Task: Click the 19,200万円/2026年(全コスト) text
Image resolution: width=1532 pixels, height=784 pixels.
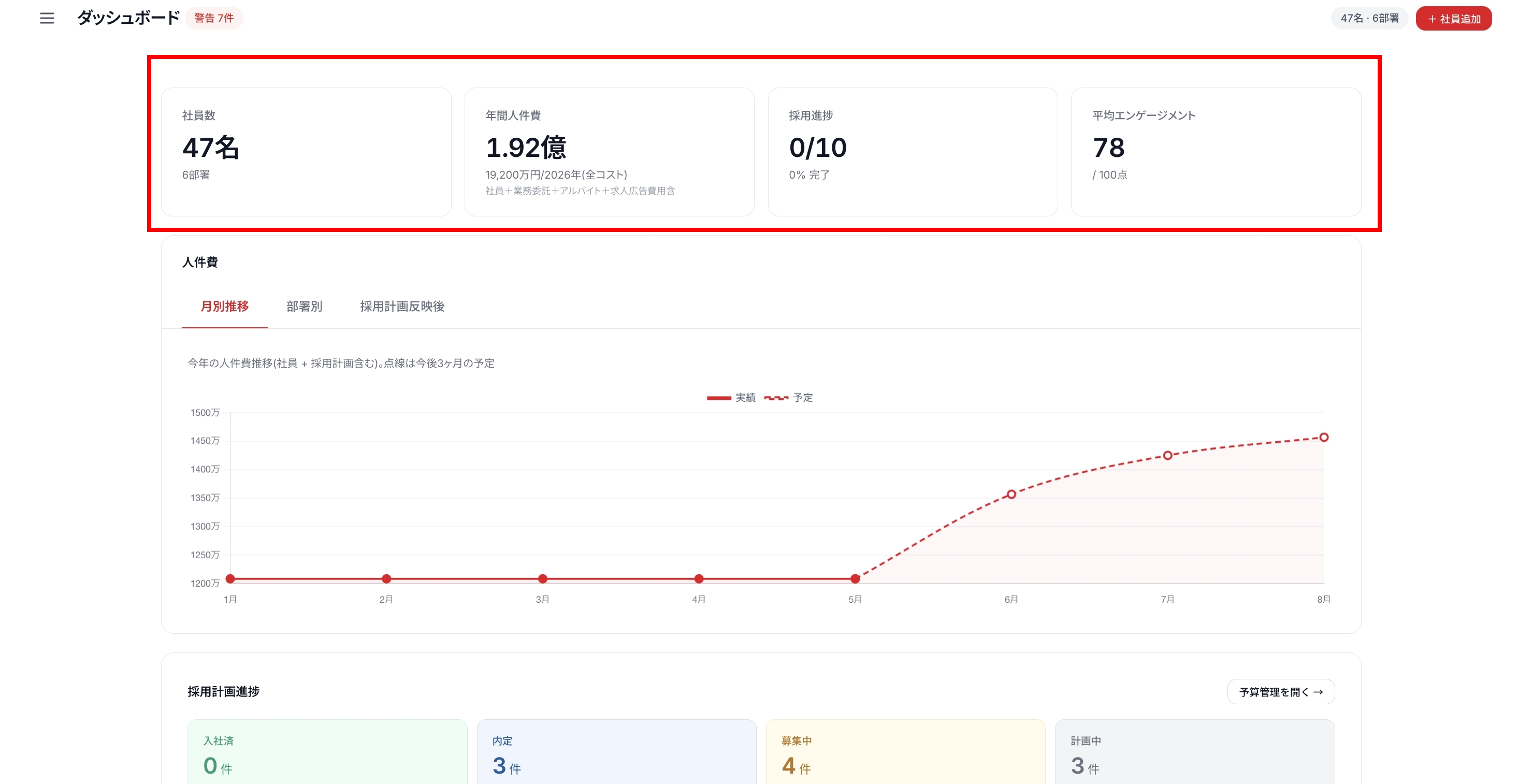Action: (x=556, y=175)
